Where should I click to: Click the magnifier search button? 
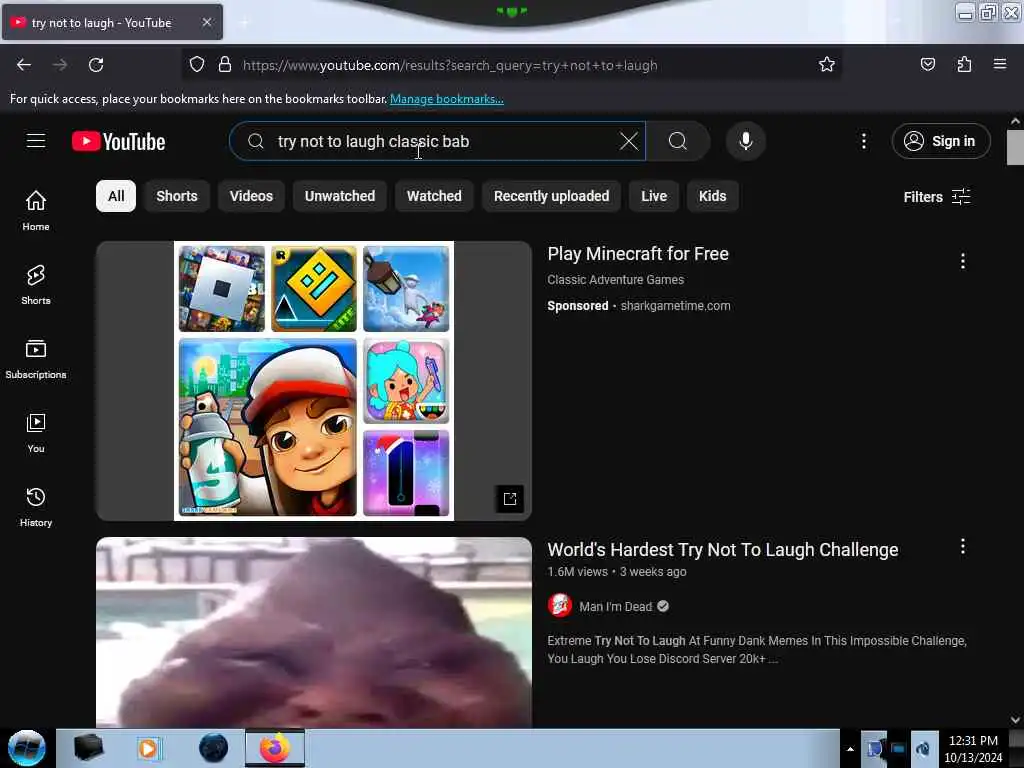(x=678, y=141)
